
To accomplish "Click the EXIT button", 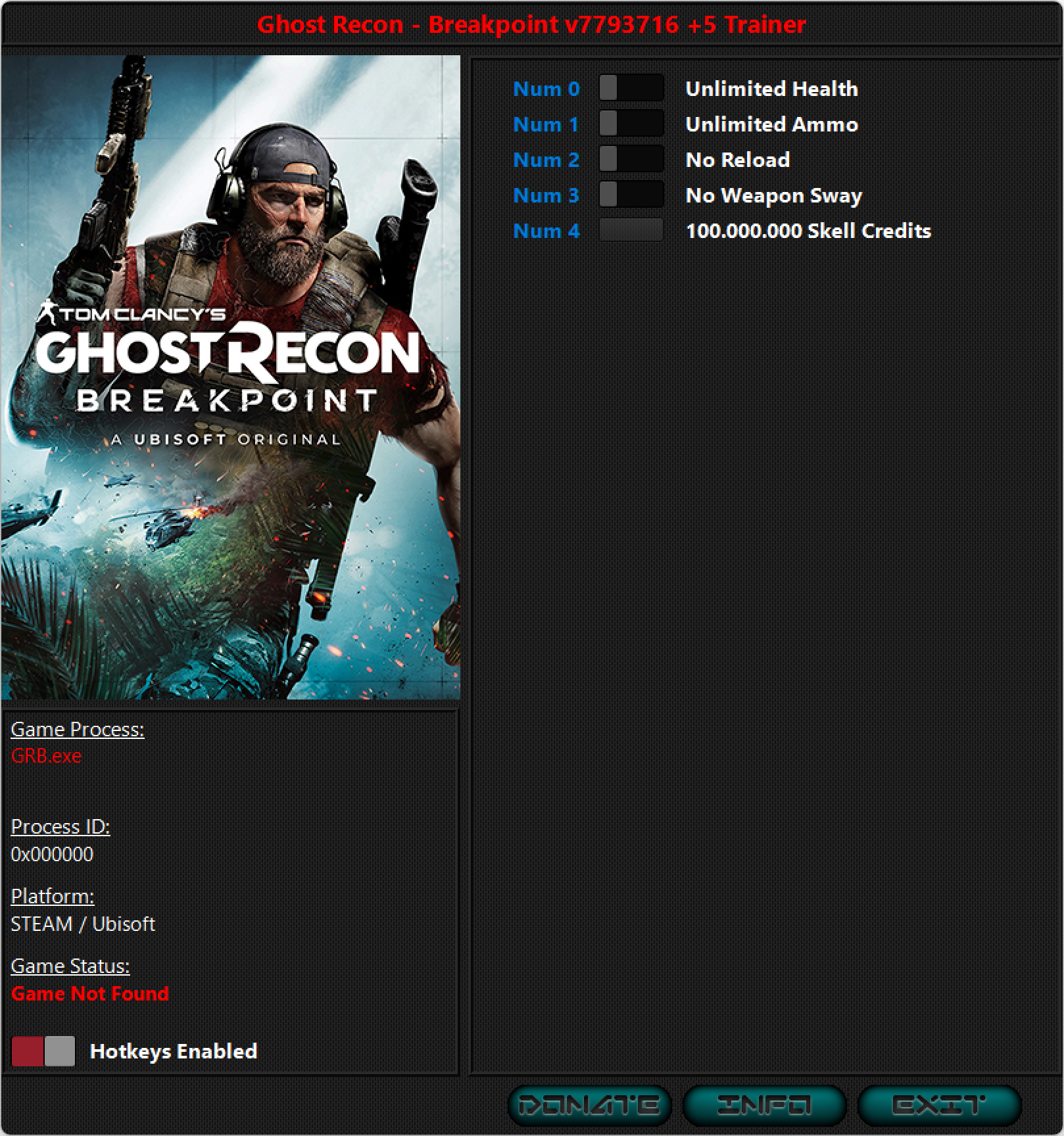I will click(x=940, y=1104).
